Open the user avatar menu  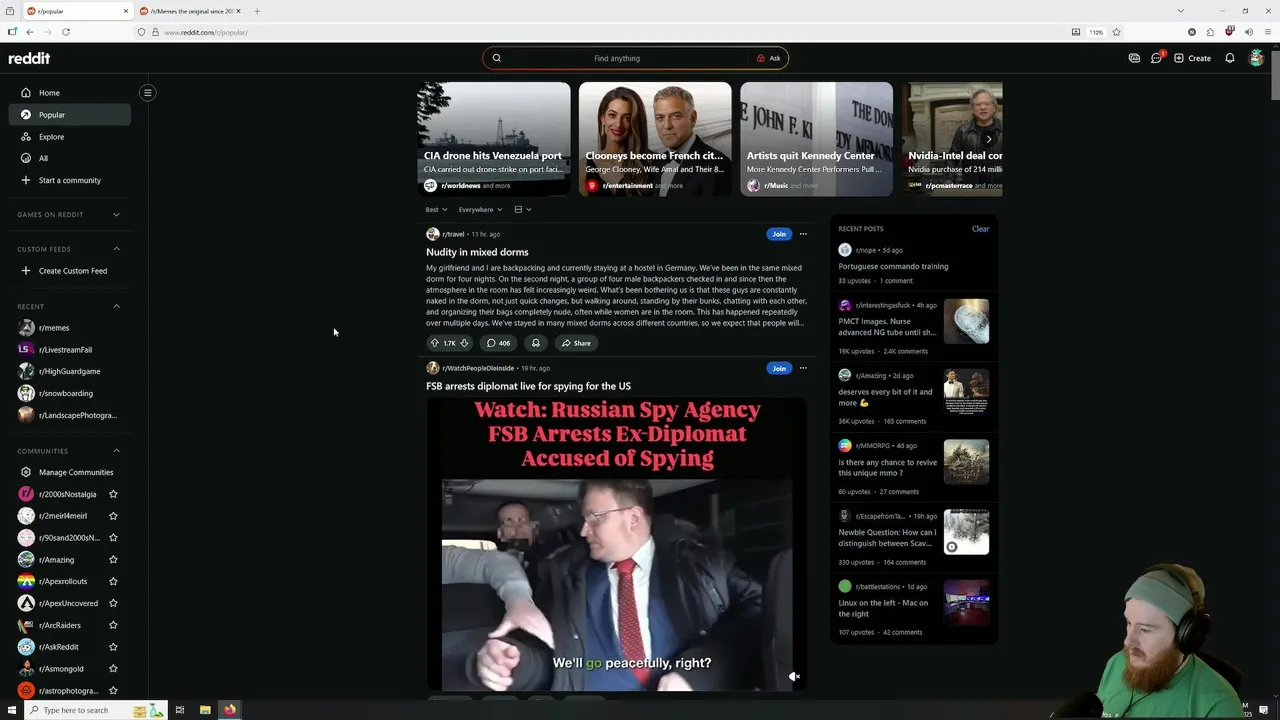click(x=1257, y=58)
